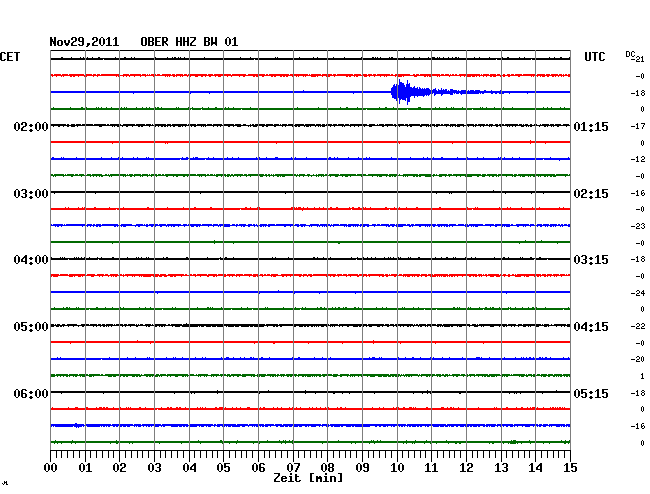Image resolution: width=650 pixels, height=494 pixels.
Task: Select the 05:00 CET time label
Action: [31, 327]
